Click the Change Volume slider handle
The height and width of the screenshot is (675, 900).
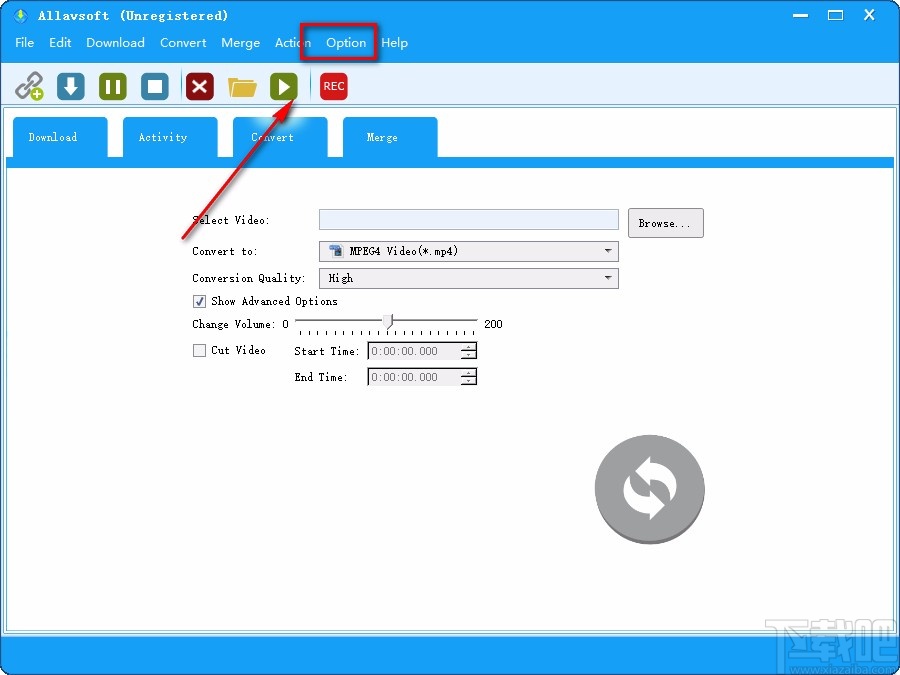pyautogui.click(x=388, y=322)
